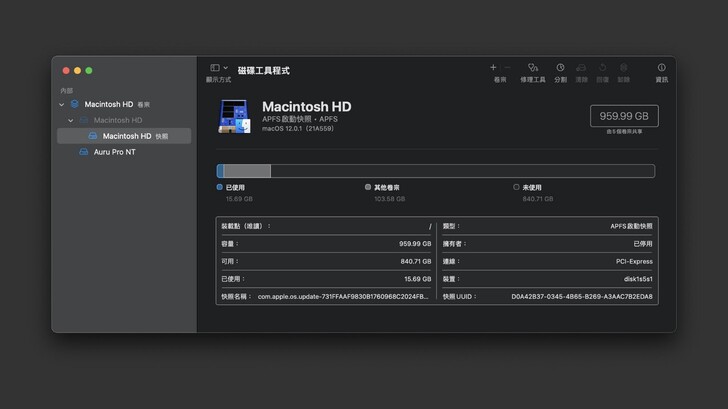
Task: Click the snapshot UUID value
Action: 581,297
